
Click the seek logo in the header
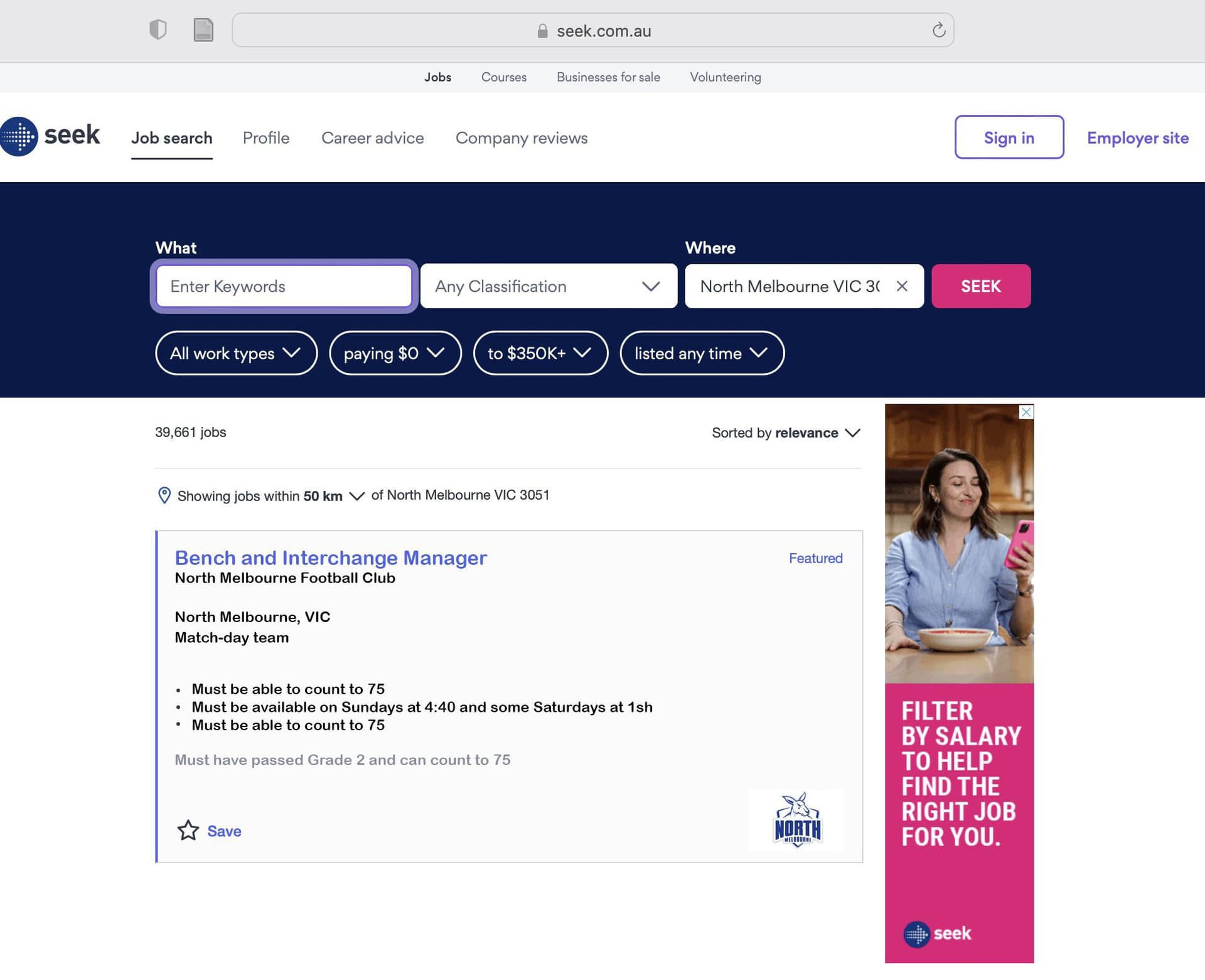50,136
